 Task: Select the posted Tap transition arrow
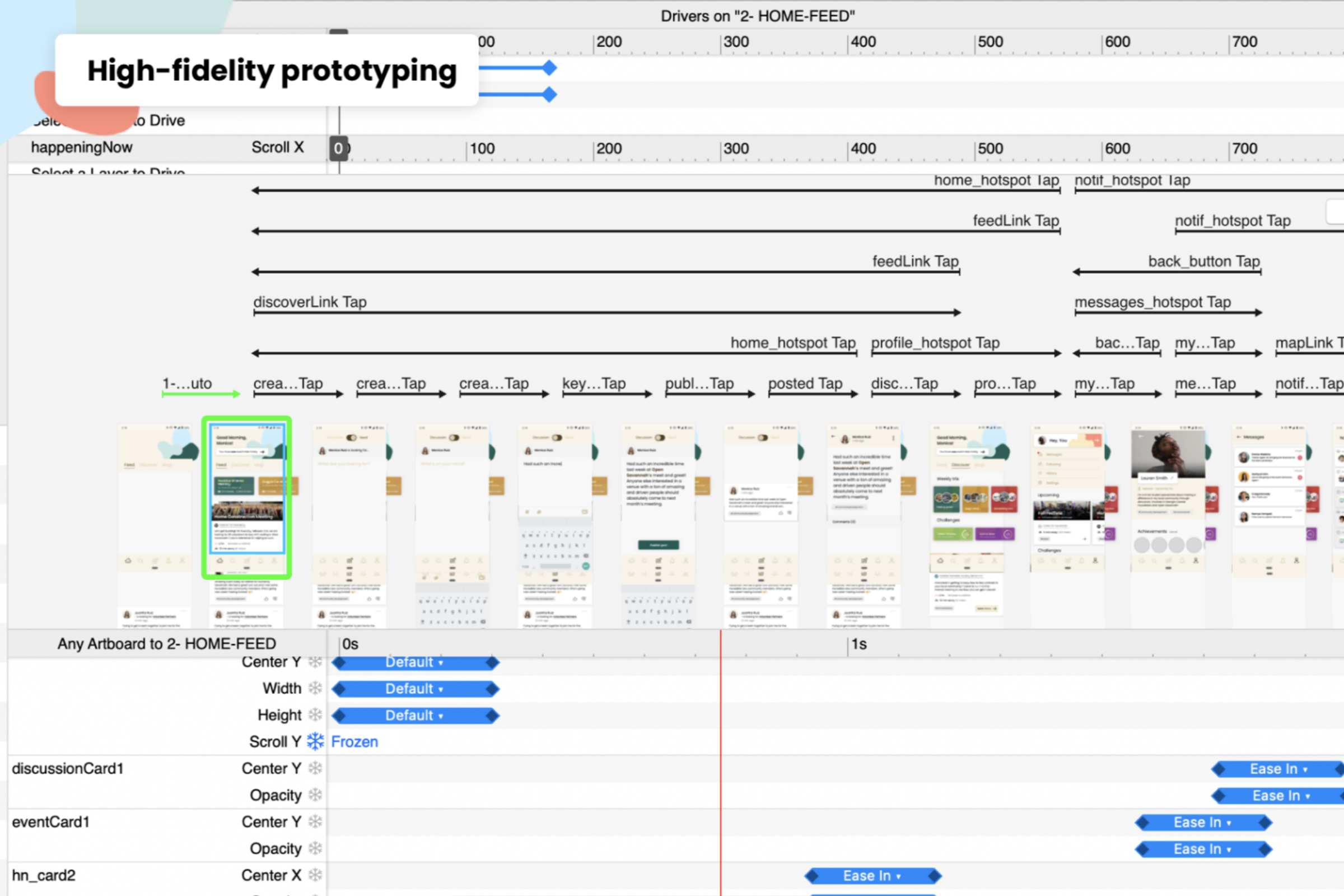811,393
